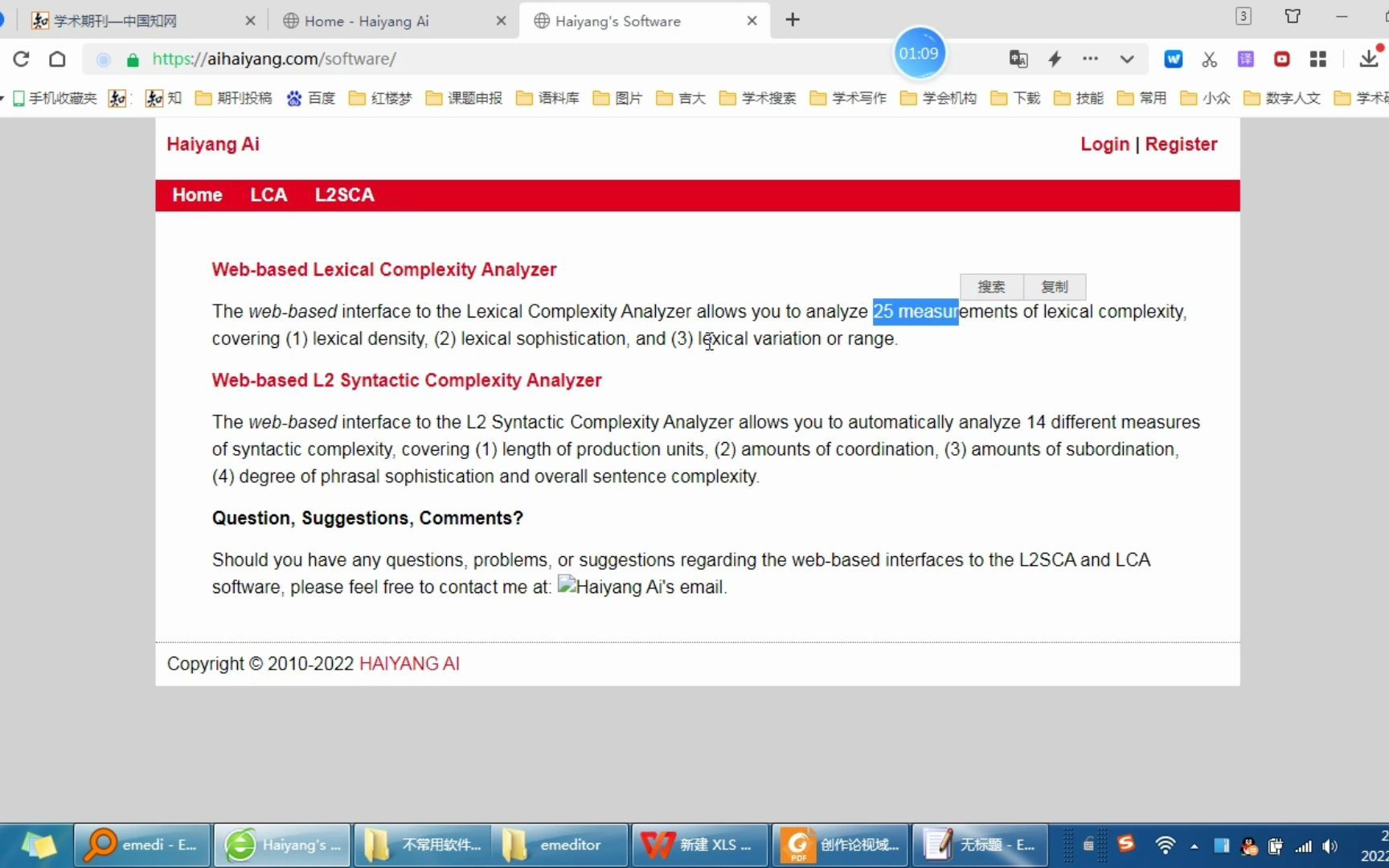The height and width of the screenshot is (868, 1389).
Task: Open the purple translation extension icon
Action: [x=1246, y=59]
